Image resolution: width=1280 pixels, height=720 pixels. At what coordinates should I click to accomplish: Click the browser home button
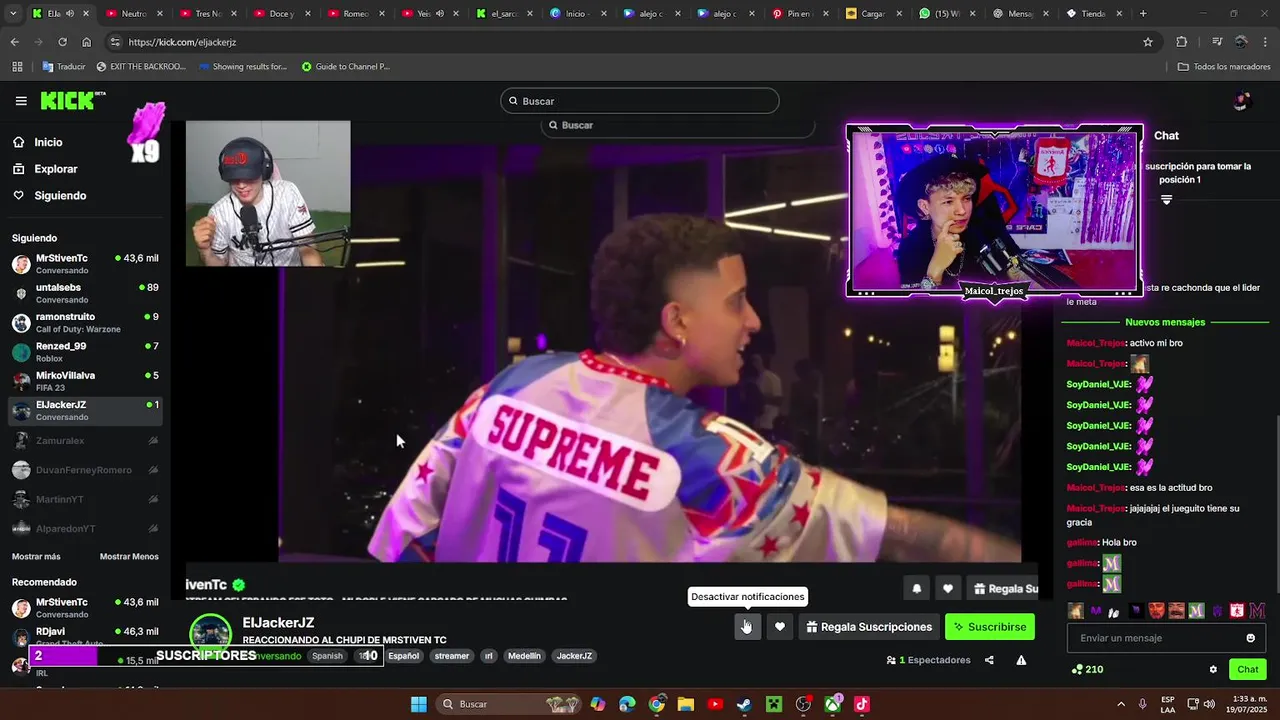click(87, 42)
